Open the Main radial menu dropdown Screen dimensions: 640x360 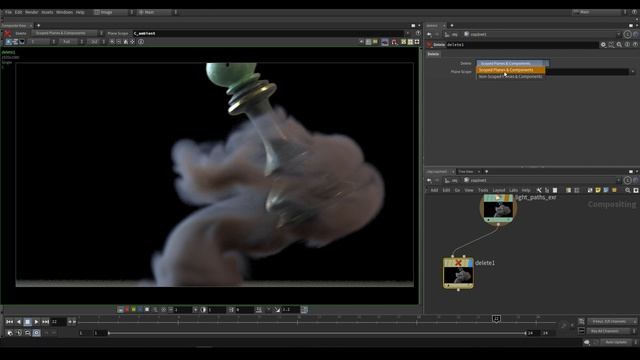pyautogui.click(x=157, y=12)
